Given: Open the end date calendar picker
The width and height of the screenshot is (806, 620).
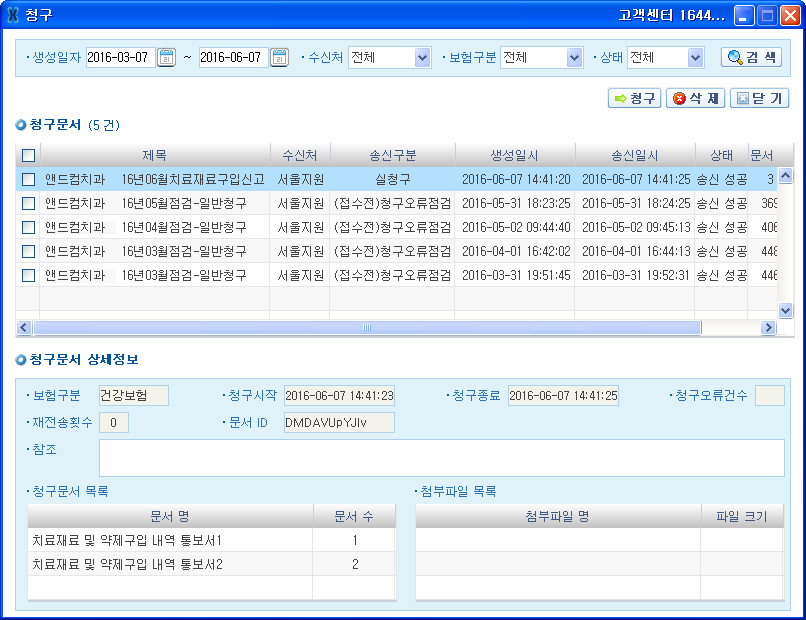Looking at the screenshot, I should tap(280, 58).
